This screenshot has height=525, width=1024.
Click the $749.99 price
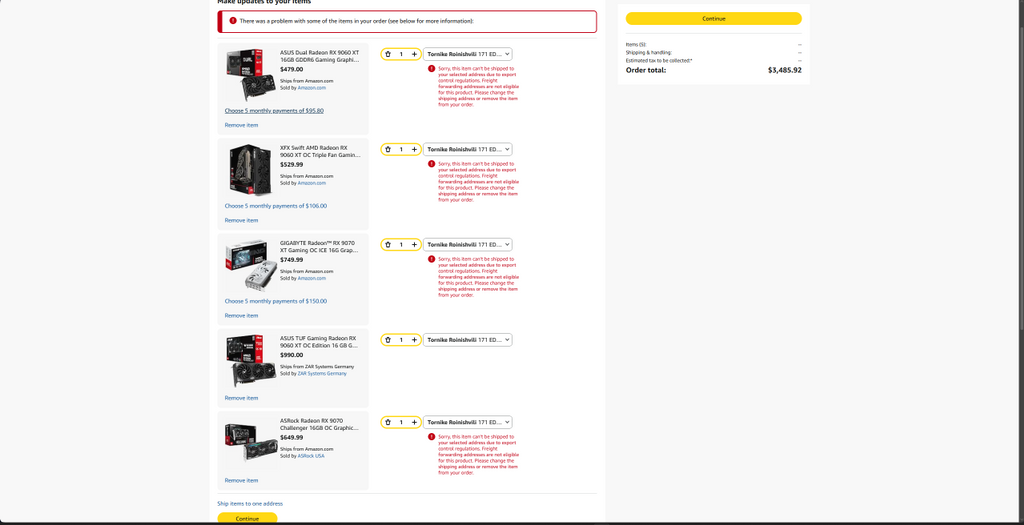click(291, 260)
